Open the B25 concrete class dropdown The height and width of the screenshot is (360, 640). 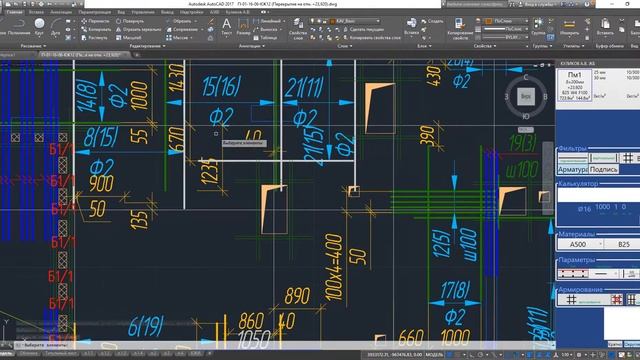click(x=622, y=244)
